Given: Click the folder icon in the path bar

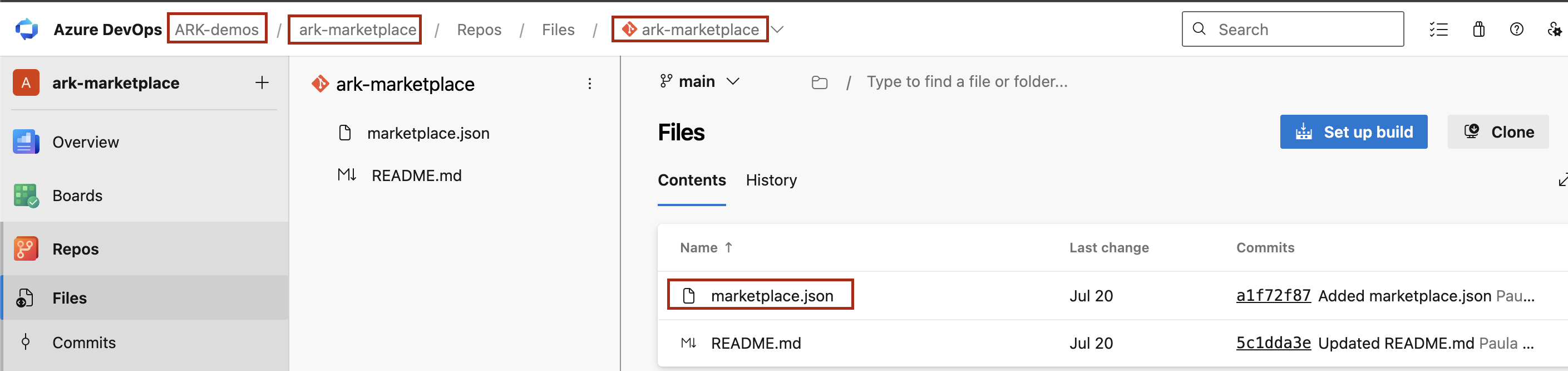Looking at the screenshot, I should 819,82.
